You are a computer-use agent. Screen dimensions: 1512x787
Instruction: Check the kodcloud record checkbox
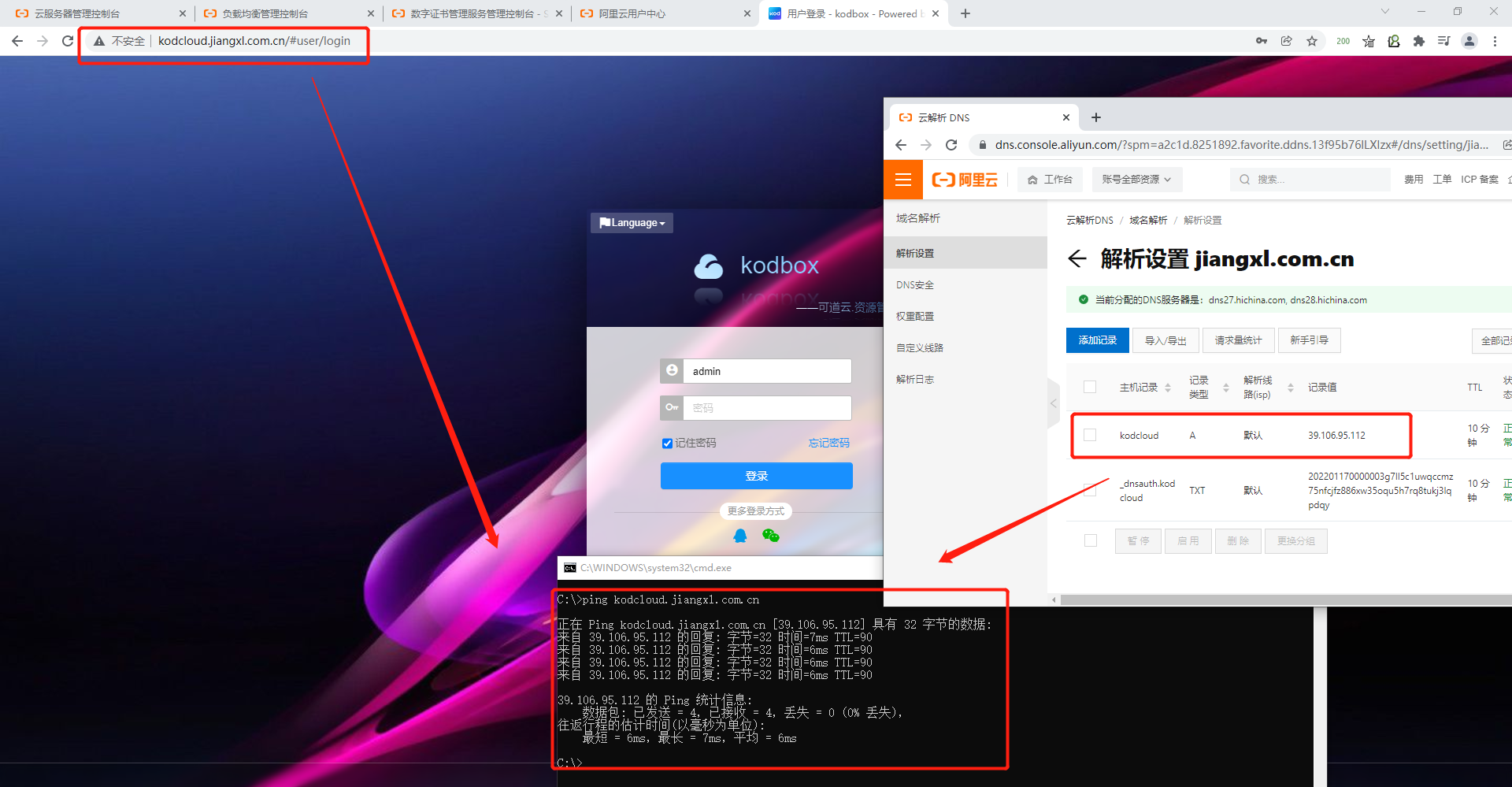1090,435
